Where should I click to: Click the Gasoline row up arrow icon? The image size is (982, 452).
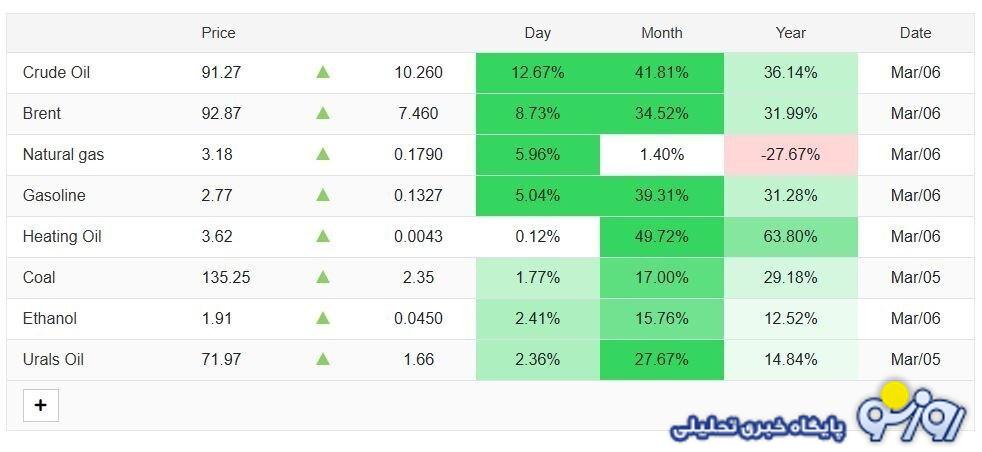click(x=322, y=195)
